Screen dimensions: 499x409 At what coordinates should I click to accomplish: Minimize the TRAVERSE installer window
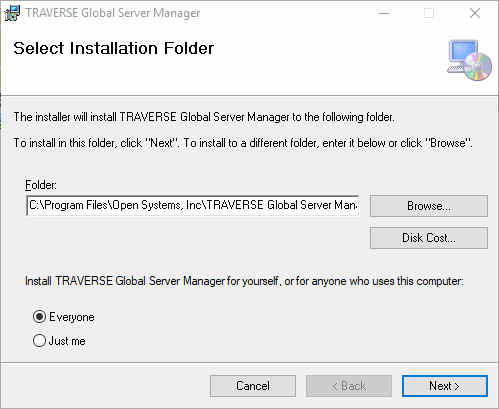pos(384,13)
